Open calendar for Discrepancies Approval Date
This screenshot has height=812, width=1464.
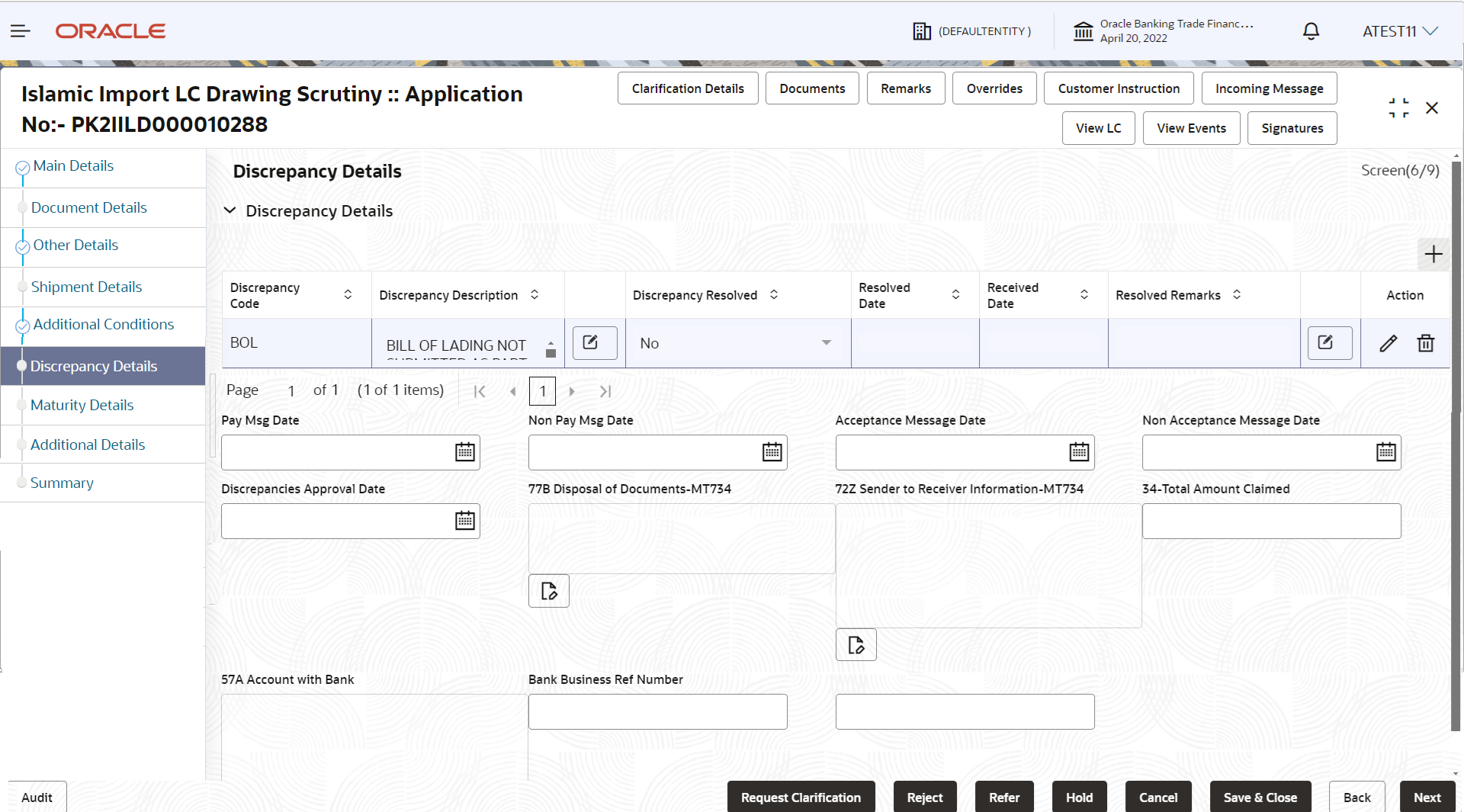pyautogui.click(x=464, y=521)
